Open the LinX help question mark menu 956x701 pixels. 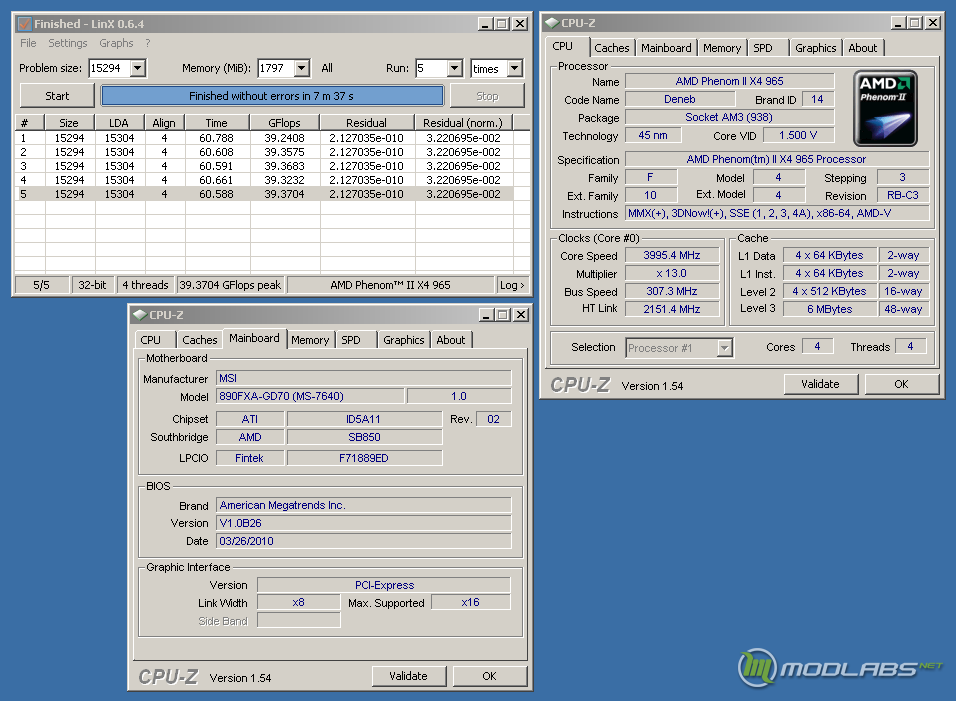tap(148, 43)
